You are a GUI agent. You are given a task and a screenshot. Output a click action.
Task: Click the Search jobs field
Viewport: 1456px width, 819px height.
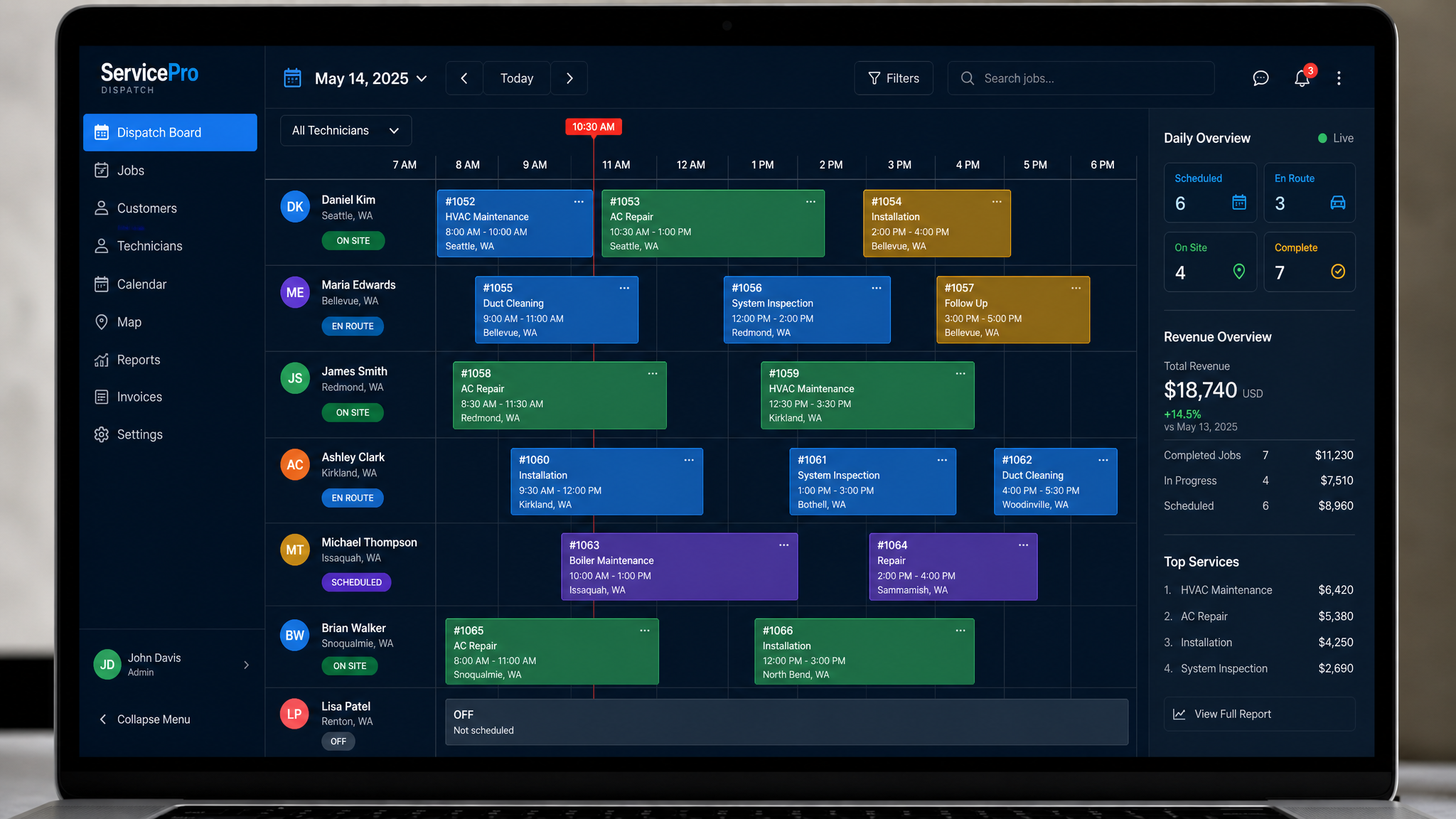[x=1081, y=78]
